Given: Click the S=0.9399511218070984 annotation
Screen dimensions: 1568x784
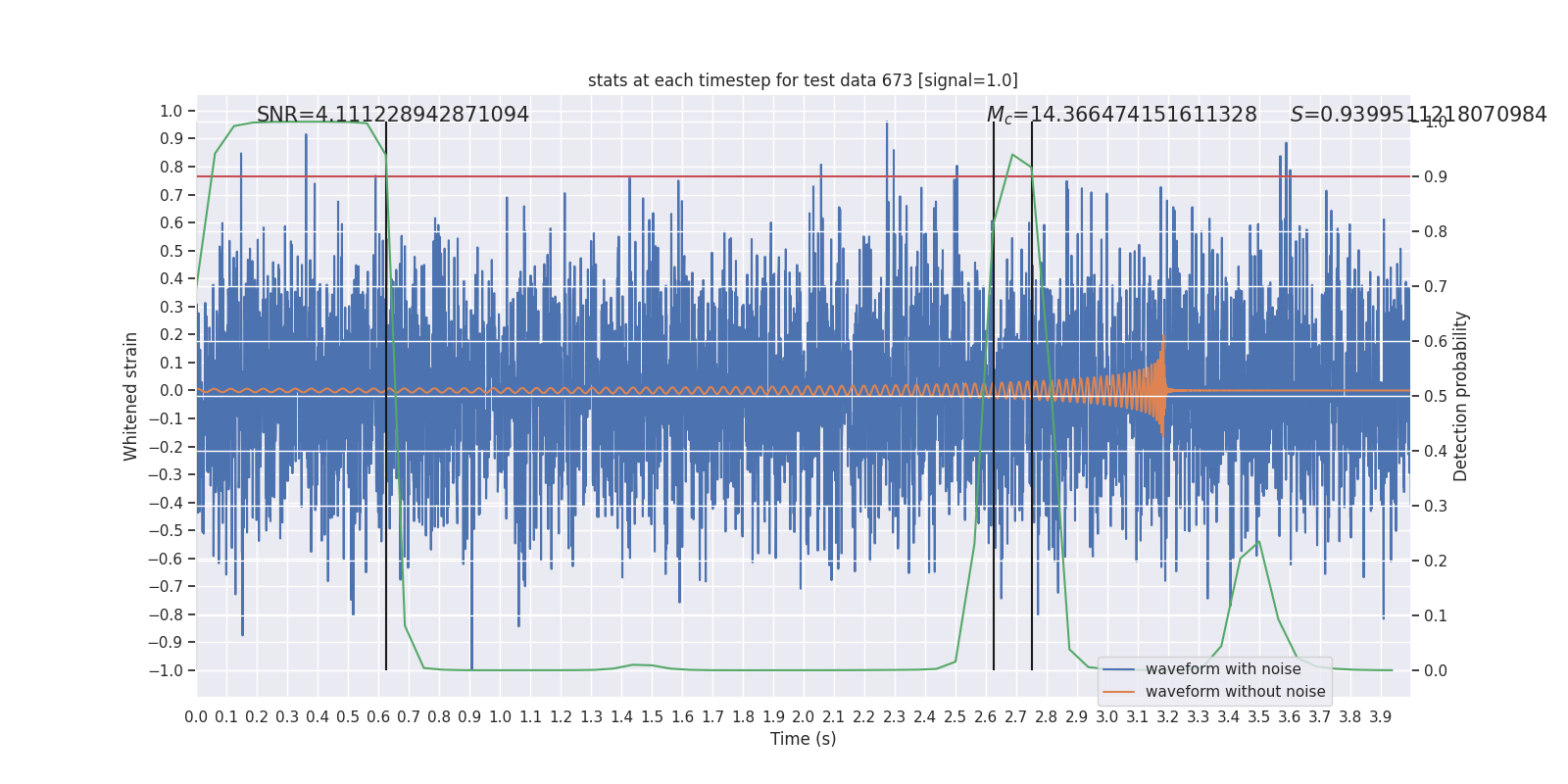Looking at the screenshot, I should (x=1418, y=115).
